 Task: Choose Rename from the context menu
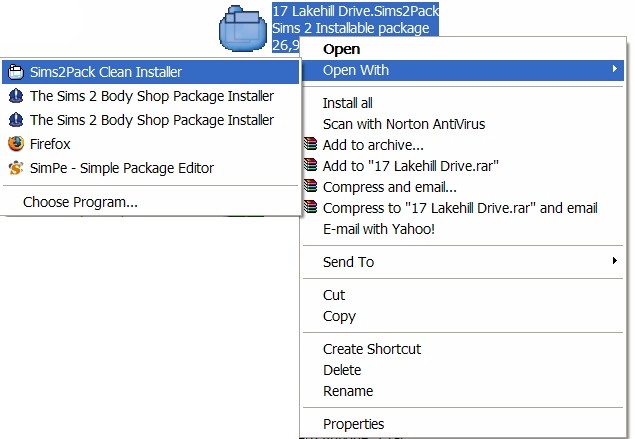[x=348, y=391]
